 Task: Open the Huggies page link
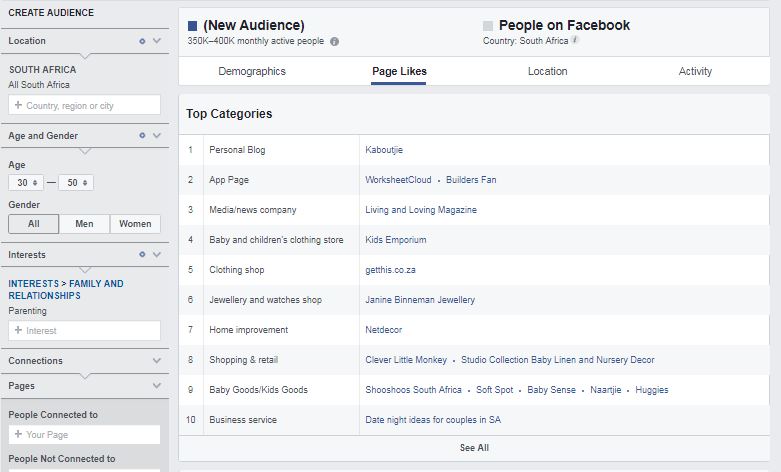[x=651, y=389]
